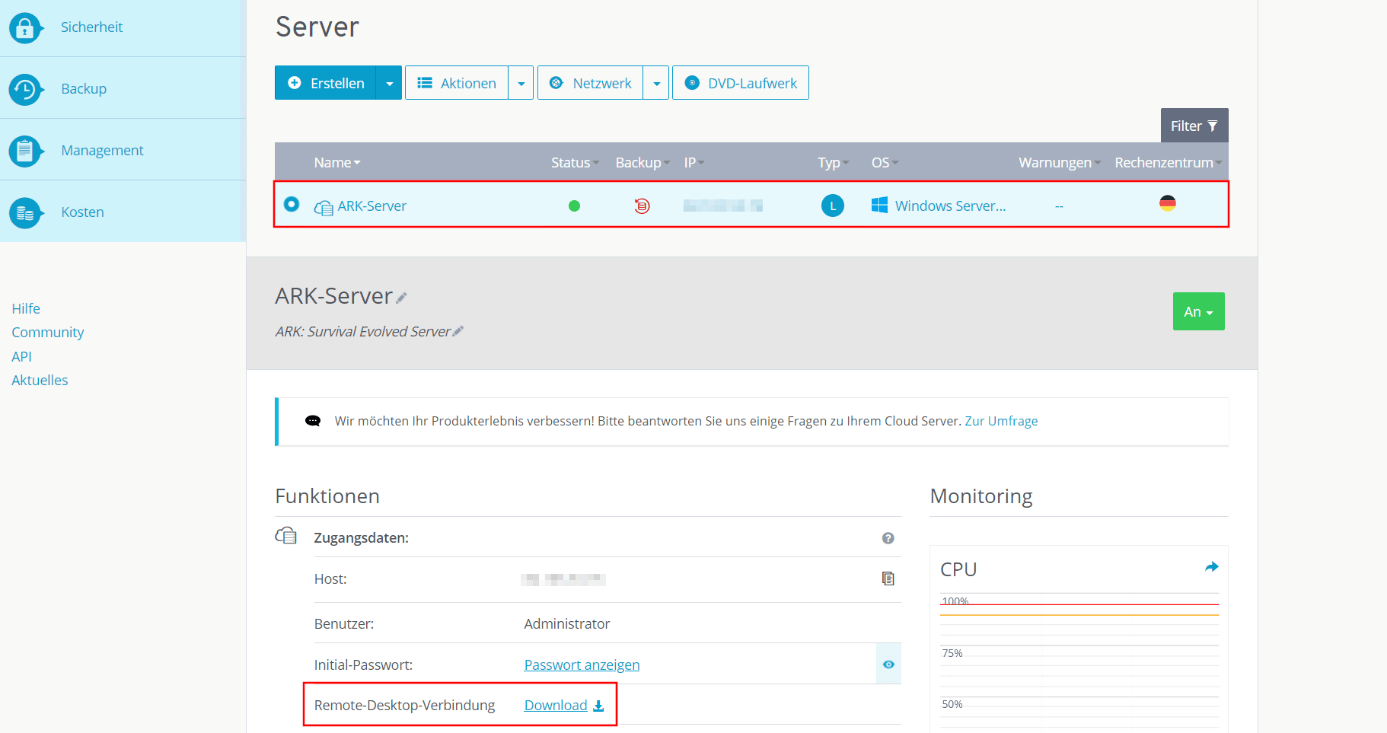Download the Remote-Desktop-Verbindung file
The width and height of the screenshot is (1387, 733).
(x=564, y=705)
